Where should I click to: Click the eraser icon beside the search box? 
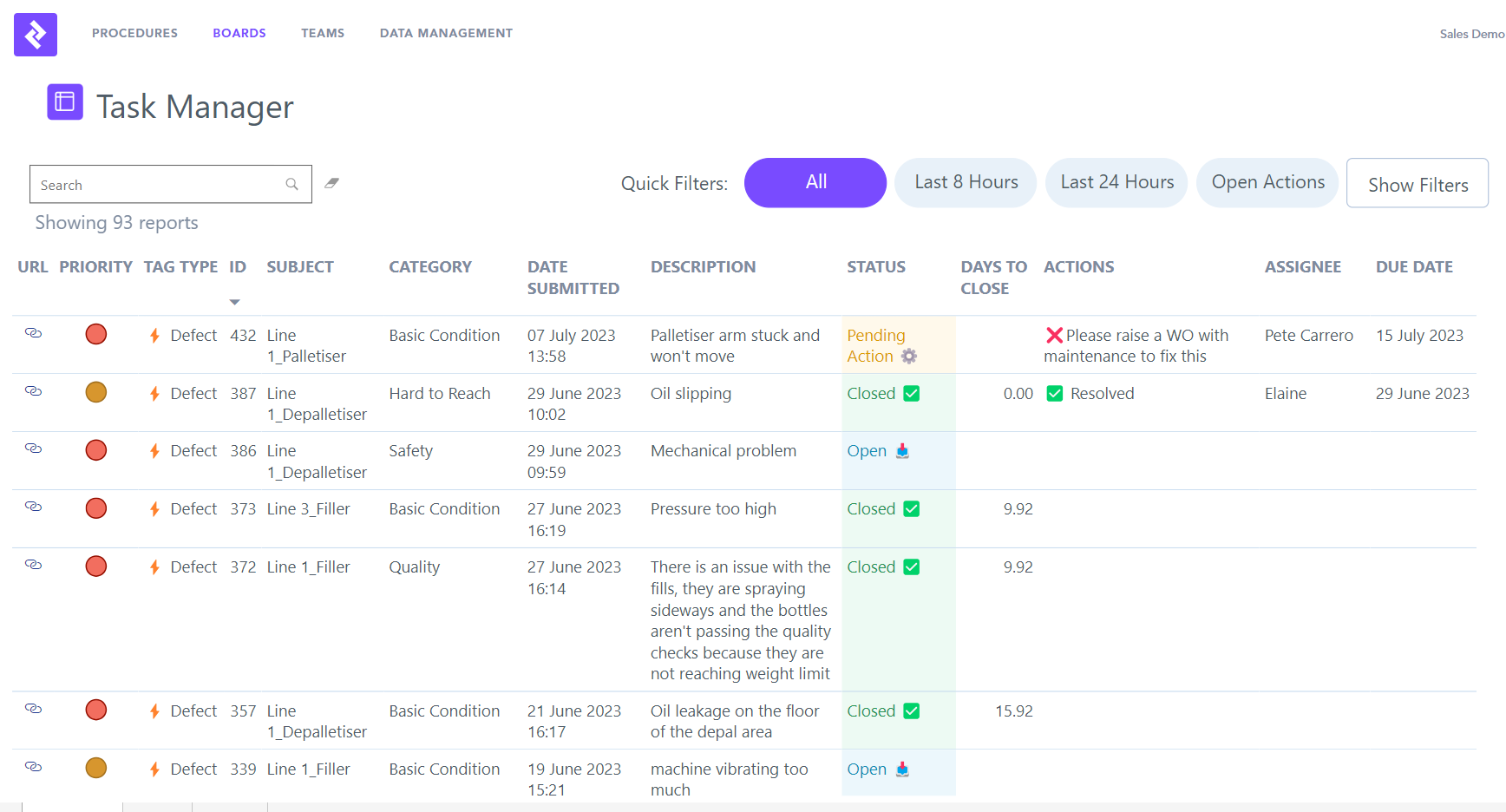point(331,183)
